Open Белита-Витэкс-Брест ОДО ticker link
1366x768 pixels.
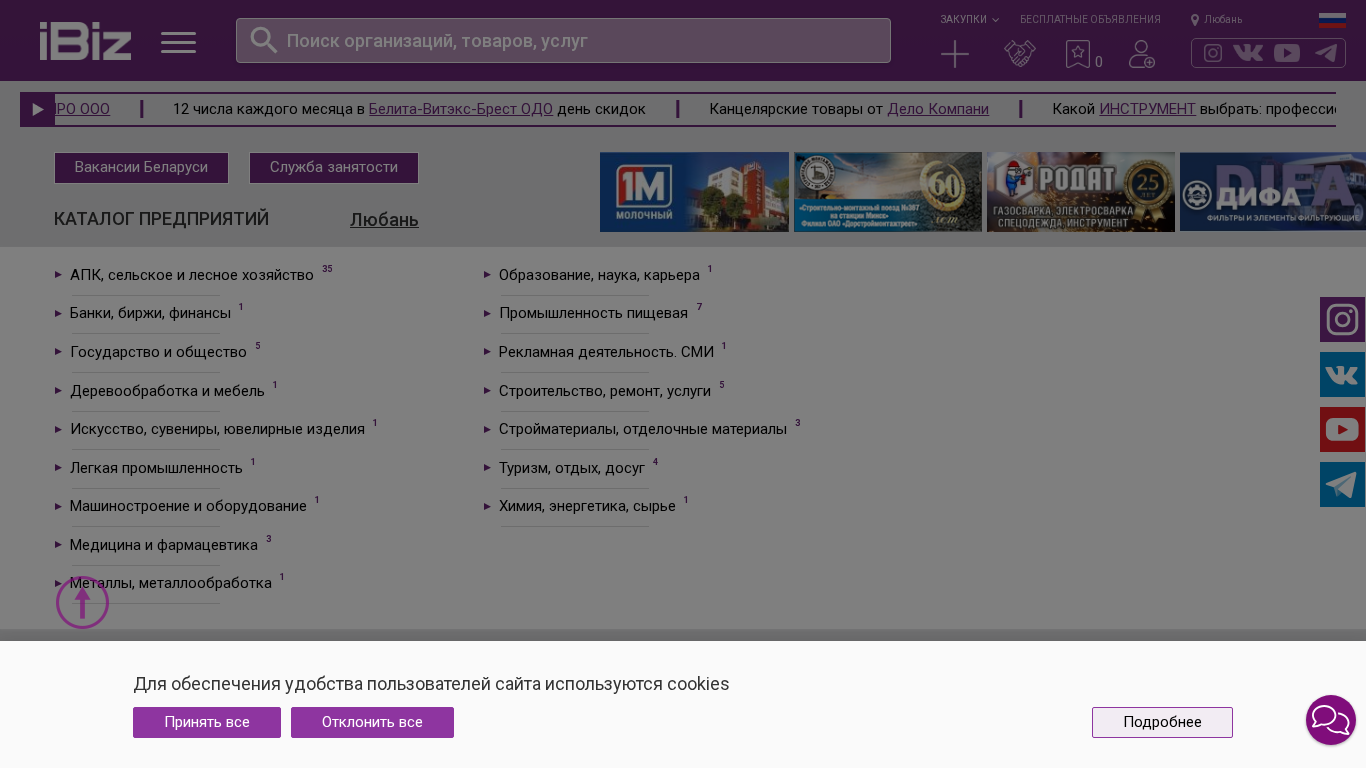pyautogui.click(x=460, y=109)
